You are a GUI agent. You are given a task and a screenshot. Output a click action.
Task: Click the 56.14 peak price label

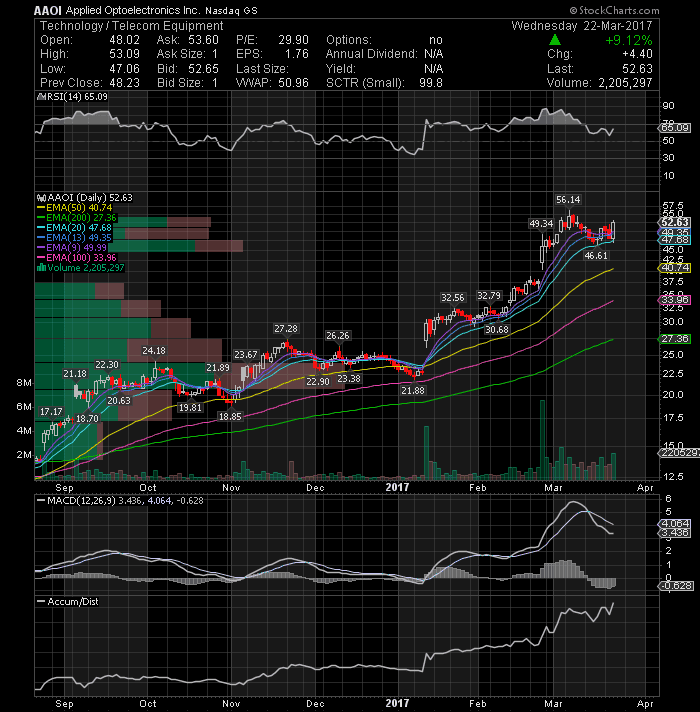pos(568,200)
